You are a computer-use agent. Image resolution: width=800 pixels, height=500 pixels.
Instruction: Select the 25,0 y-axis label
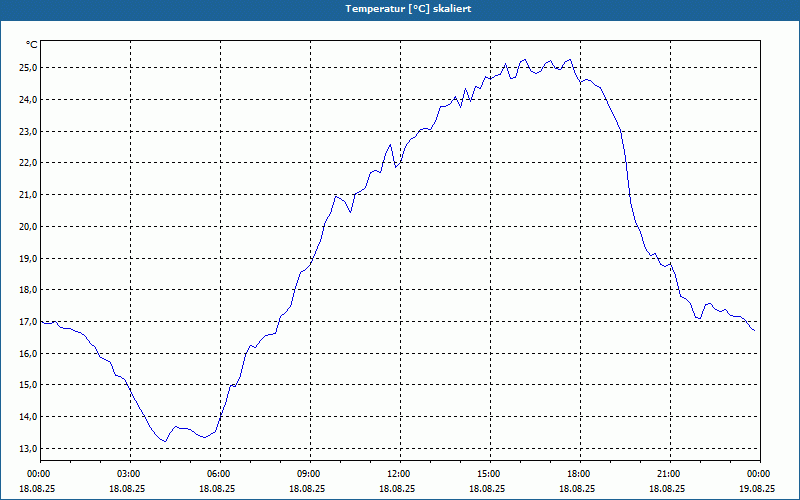pyautogui.click(x=29, y=68)
